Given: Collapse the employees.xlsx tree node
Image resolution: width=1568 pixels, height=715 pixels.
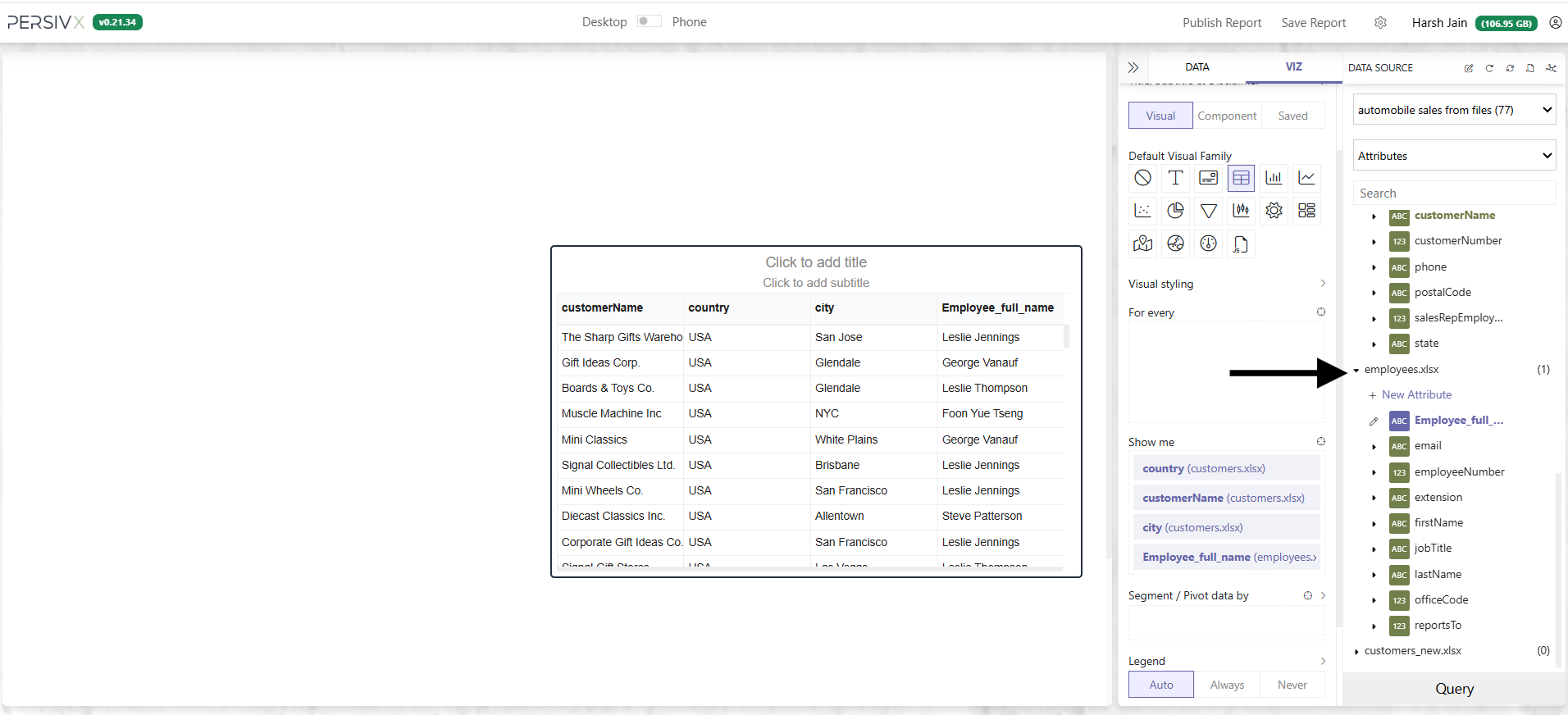Looking at the screenshot, I should pyautogui.click(x=1356, y=370).
